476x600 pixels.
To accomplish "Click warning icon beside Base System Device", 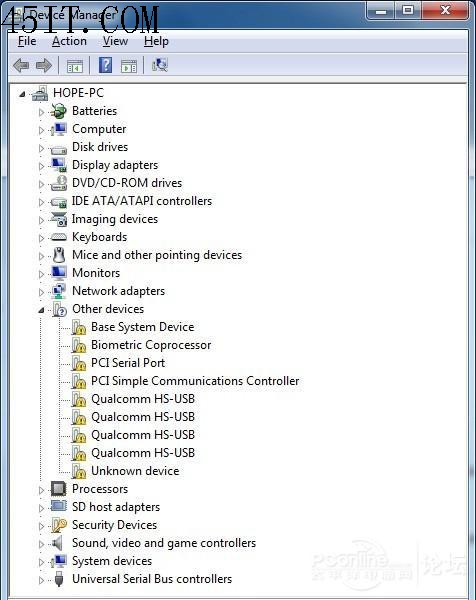I will point(78,327).
